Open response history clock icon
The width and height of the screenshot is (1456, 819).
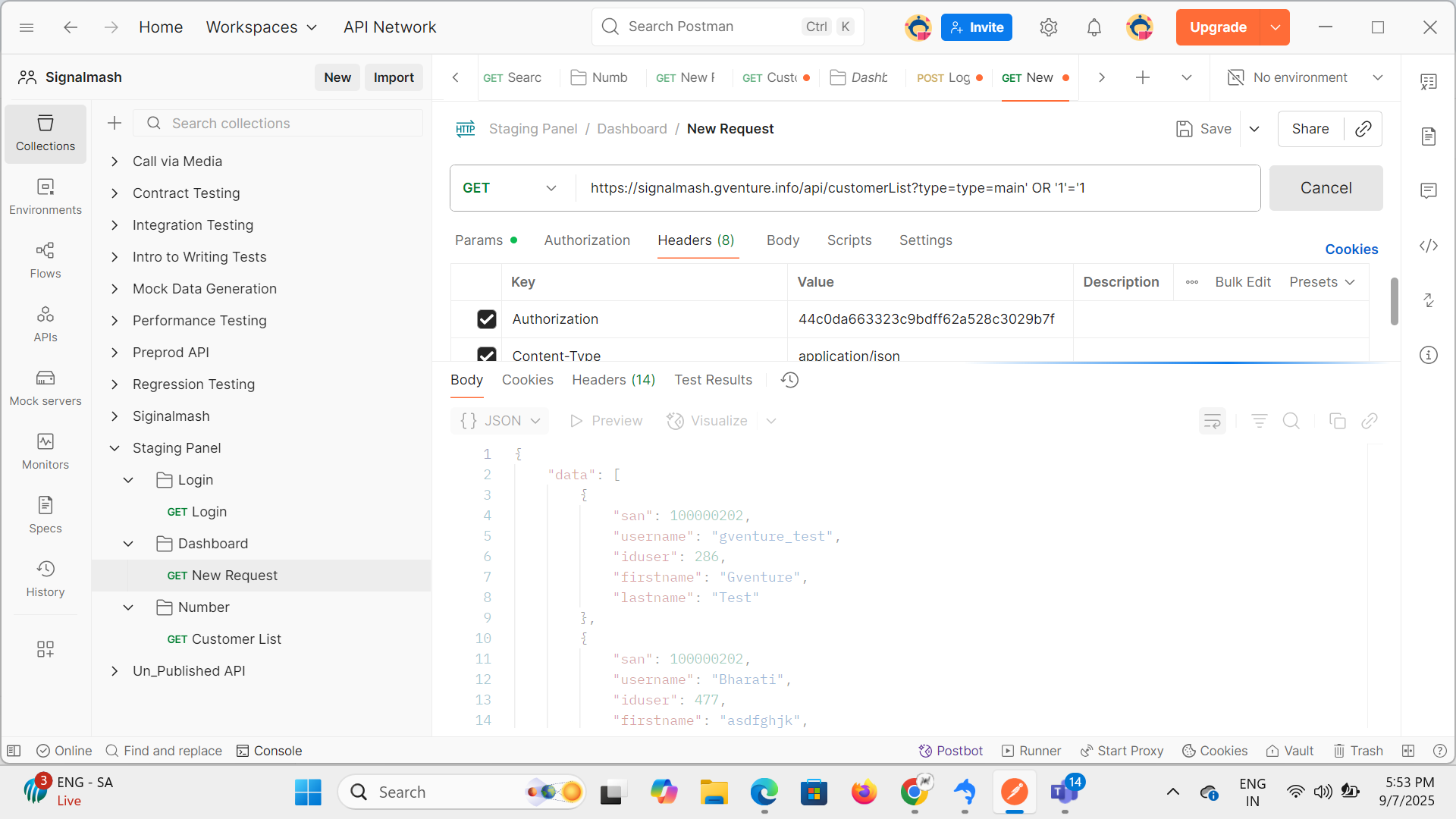tap(789, 380)
